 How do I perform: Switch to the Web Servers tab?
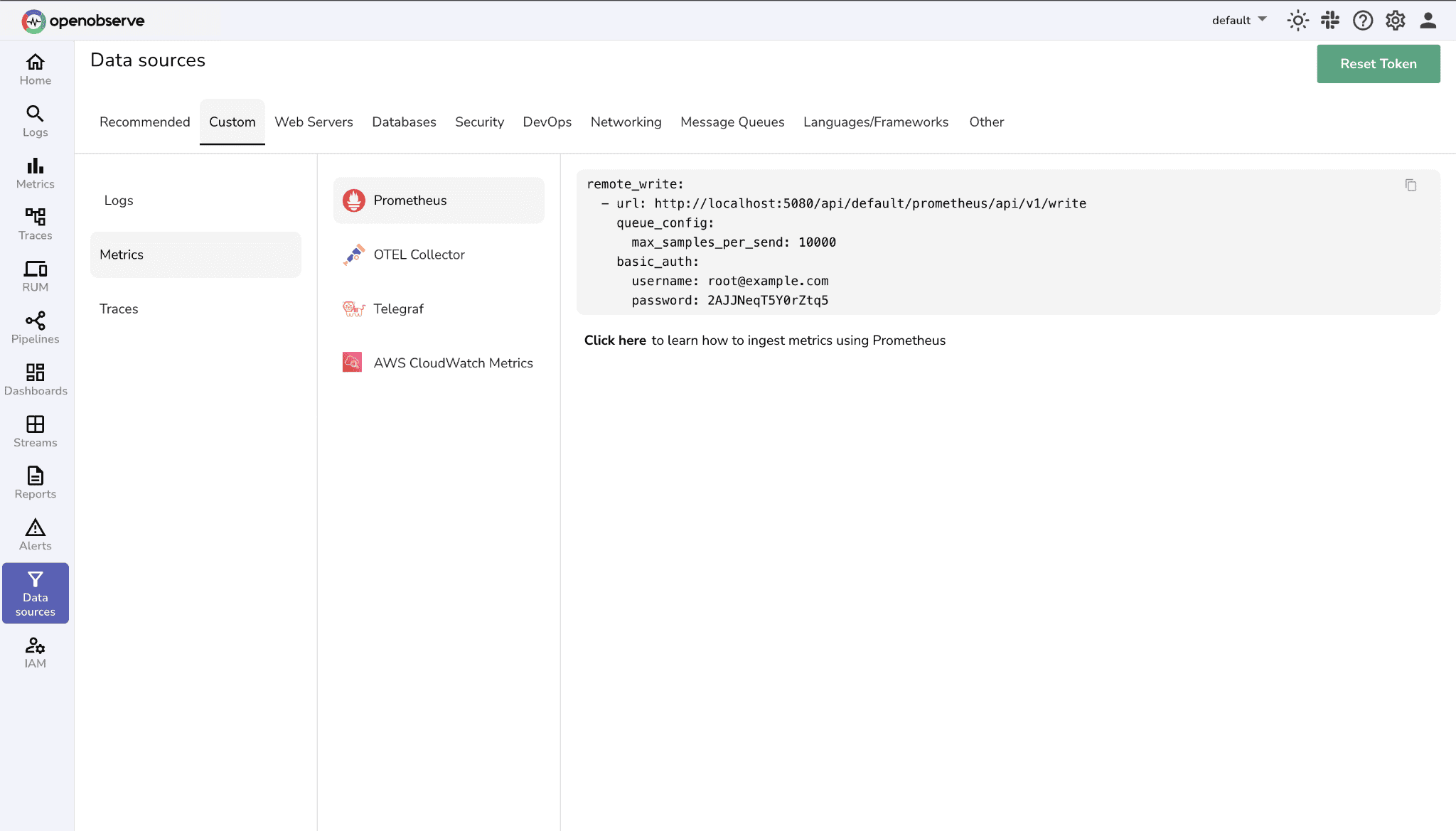pyautogui.click(x=314, y=122)
